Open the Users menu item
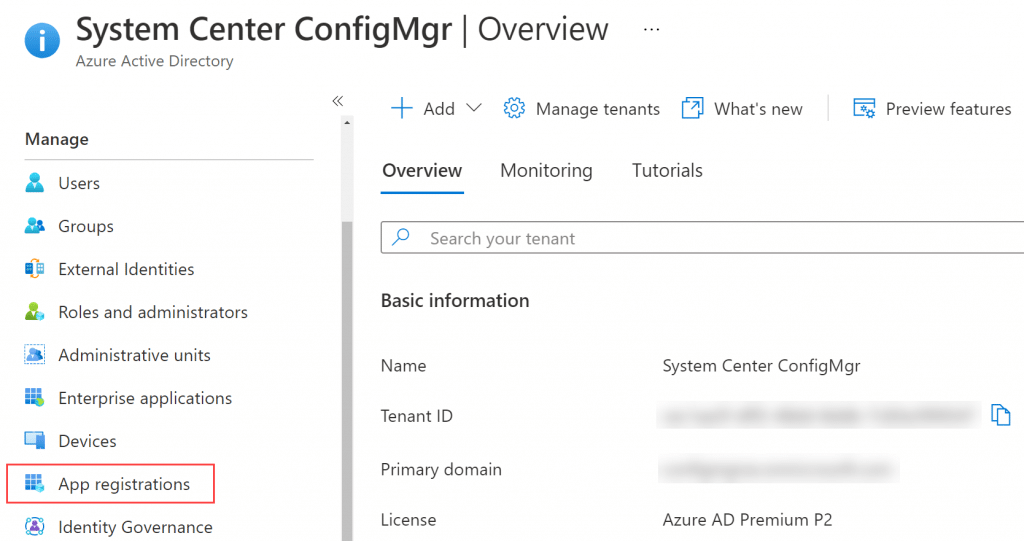Viewport: 1024px width, 541px height. [x=79, y=183]
